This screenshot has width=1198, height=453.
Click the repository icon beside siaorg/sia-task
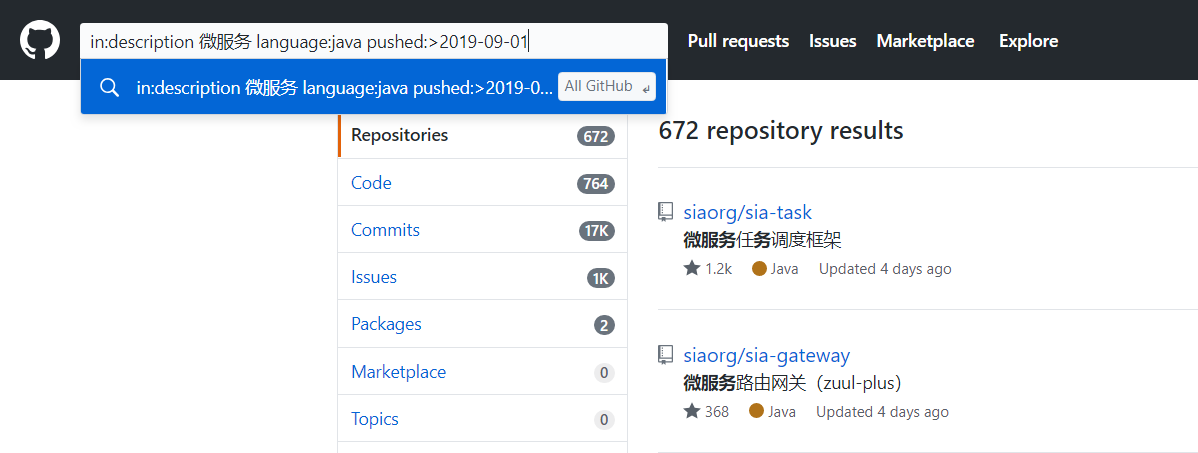pyautogui.click(x=665, y=212)
